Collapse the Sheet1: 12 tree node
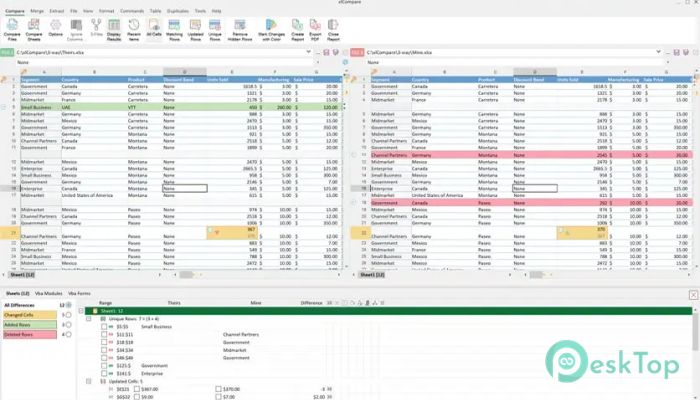 (81, 311)
